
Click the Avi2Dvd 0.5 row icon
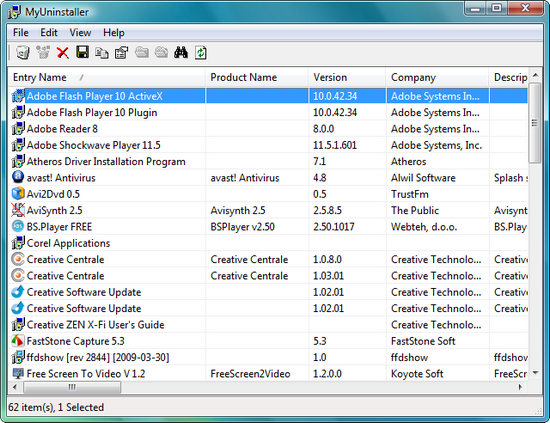(18, 194)
